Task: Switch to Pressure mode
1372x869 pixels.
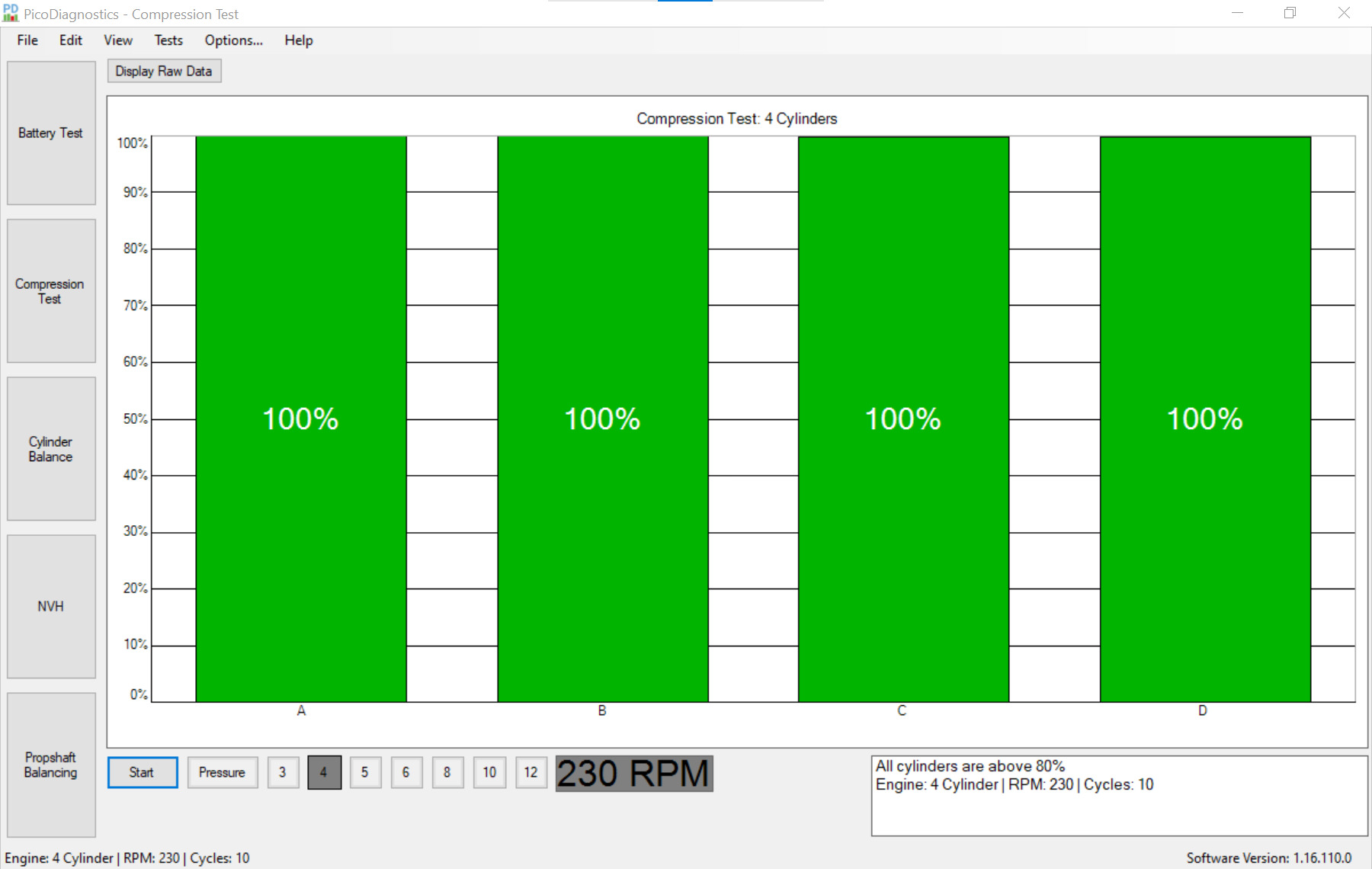Action: (x=223, y=772)
